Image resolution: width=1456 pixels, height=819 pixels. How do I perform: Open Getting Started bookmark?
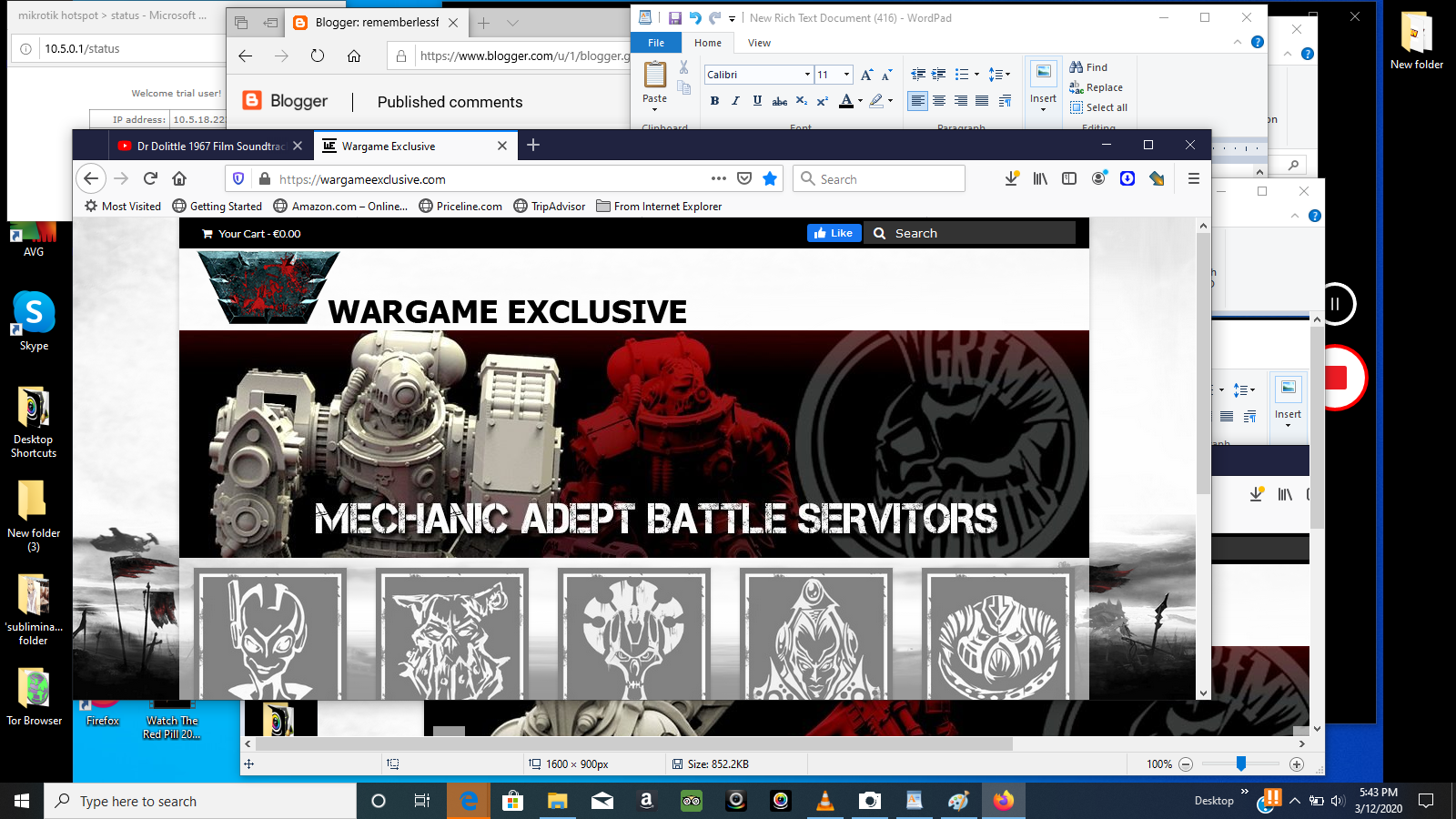217,207
